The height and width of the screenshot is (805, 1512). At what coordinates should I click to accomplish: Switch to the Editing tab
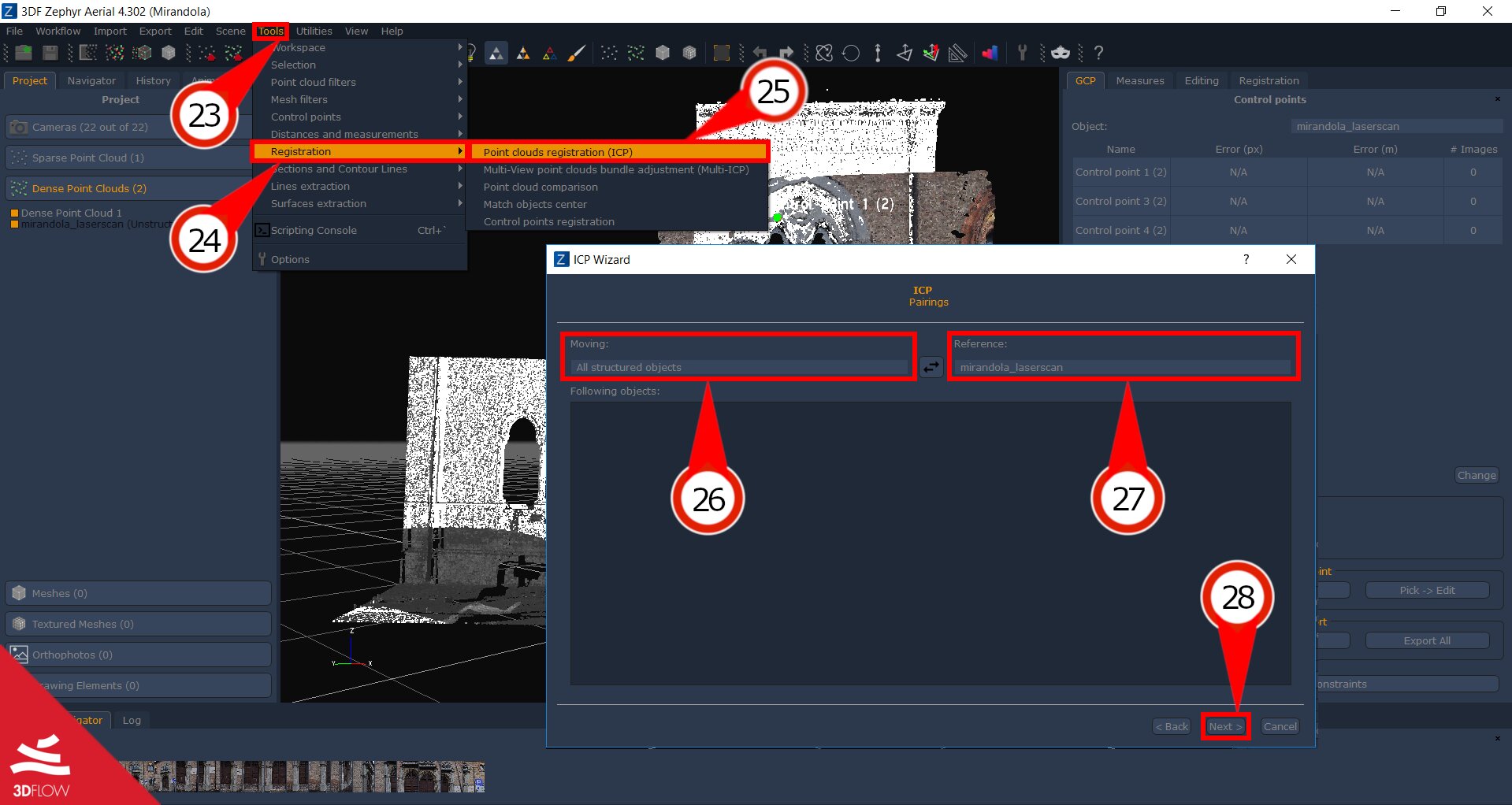1201,80
